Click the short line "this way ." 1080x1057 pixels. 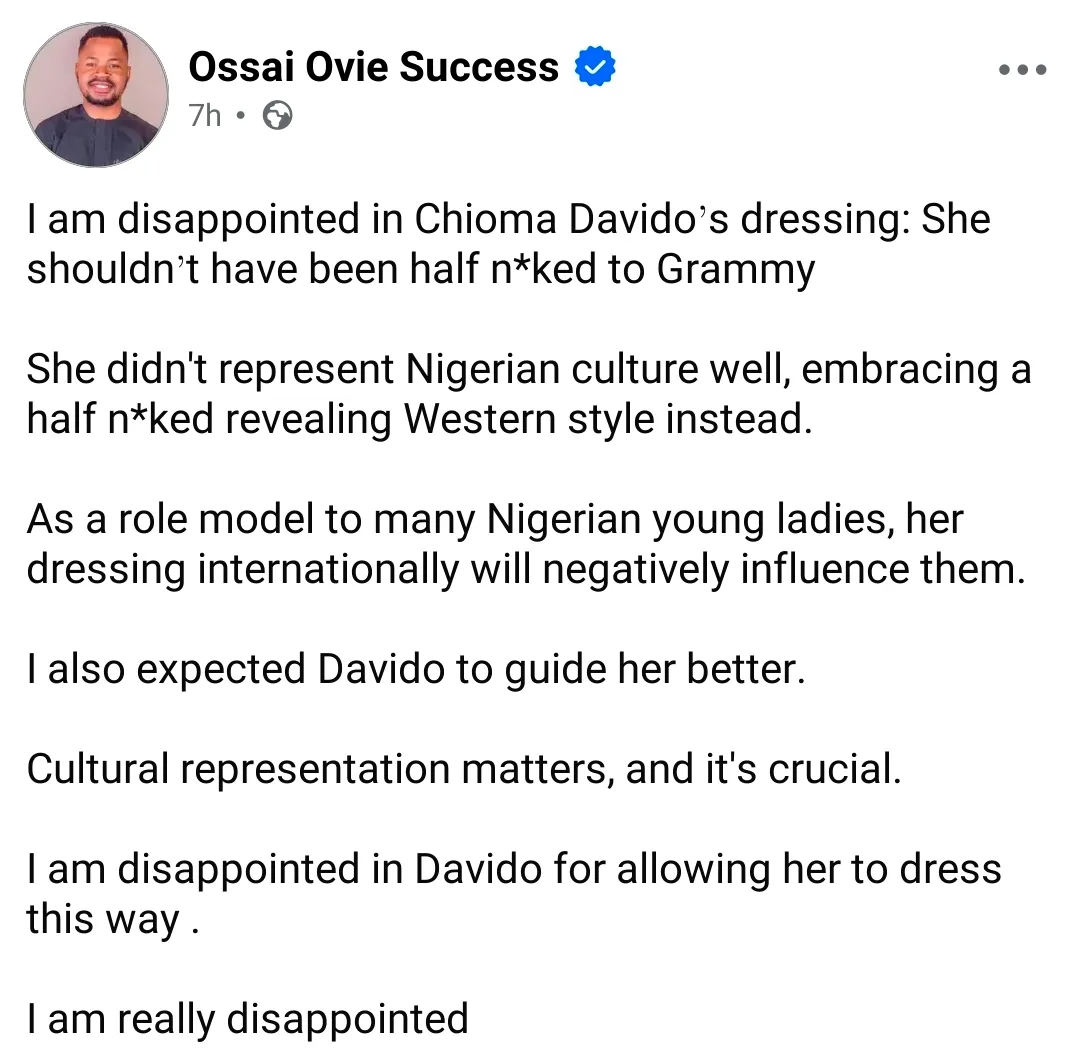tap(112, 919)
